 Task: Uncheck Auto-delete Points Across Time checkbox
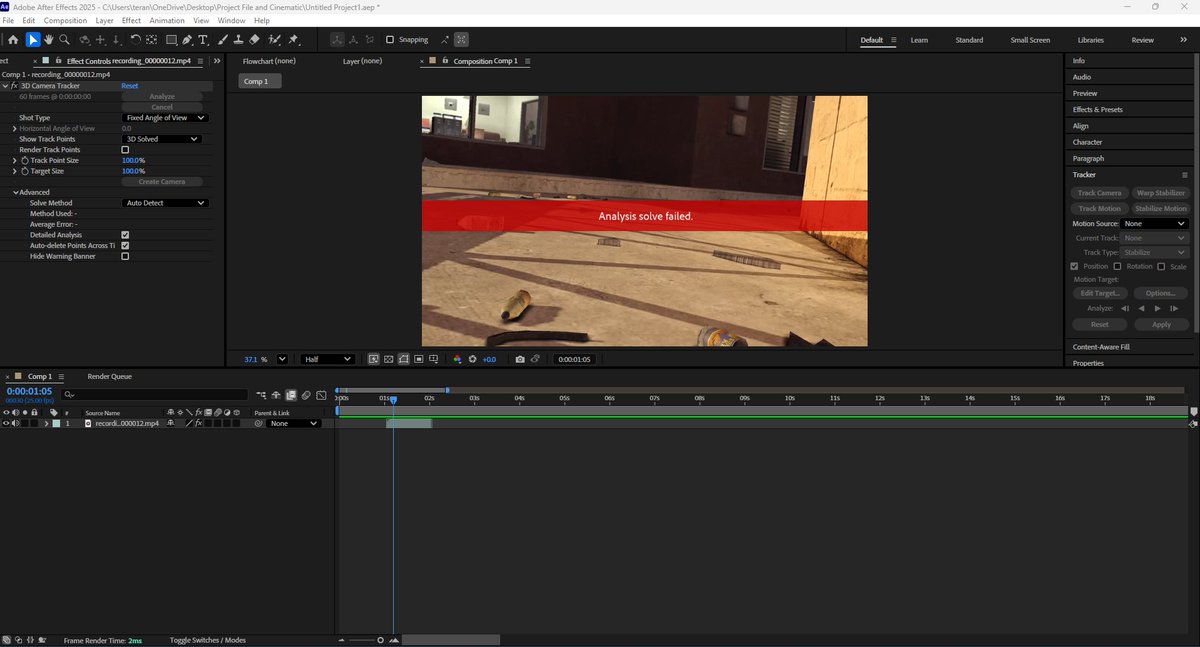pyautogui.click(x=125, y=245)
